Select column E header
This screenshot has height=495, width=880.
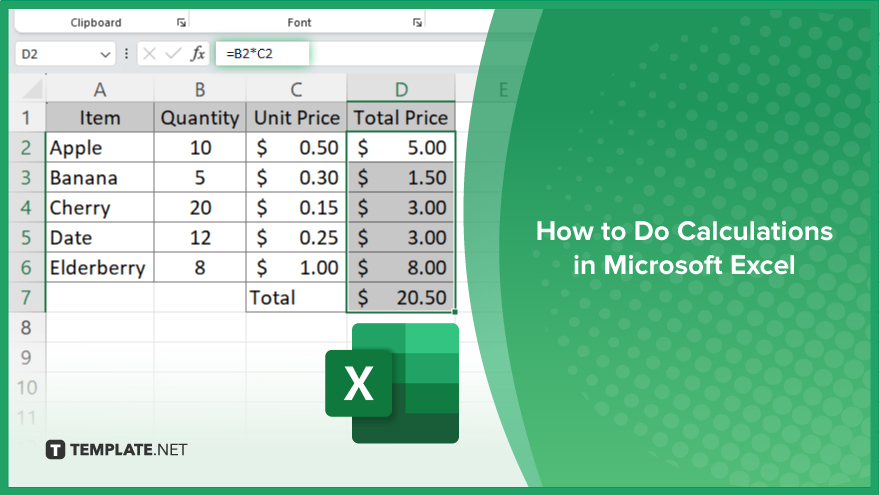click(503, 89)
